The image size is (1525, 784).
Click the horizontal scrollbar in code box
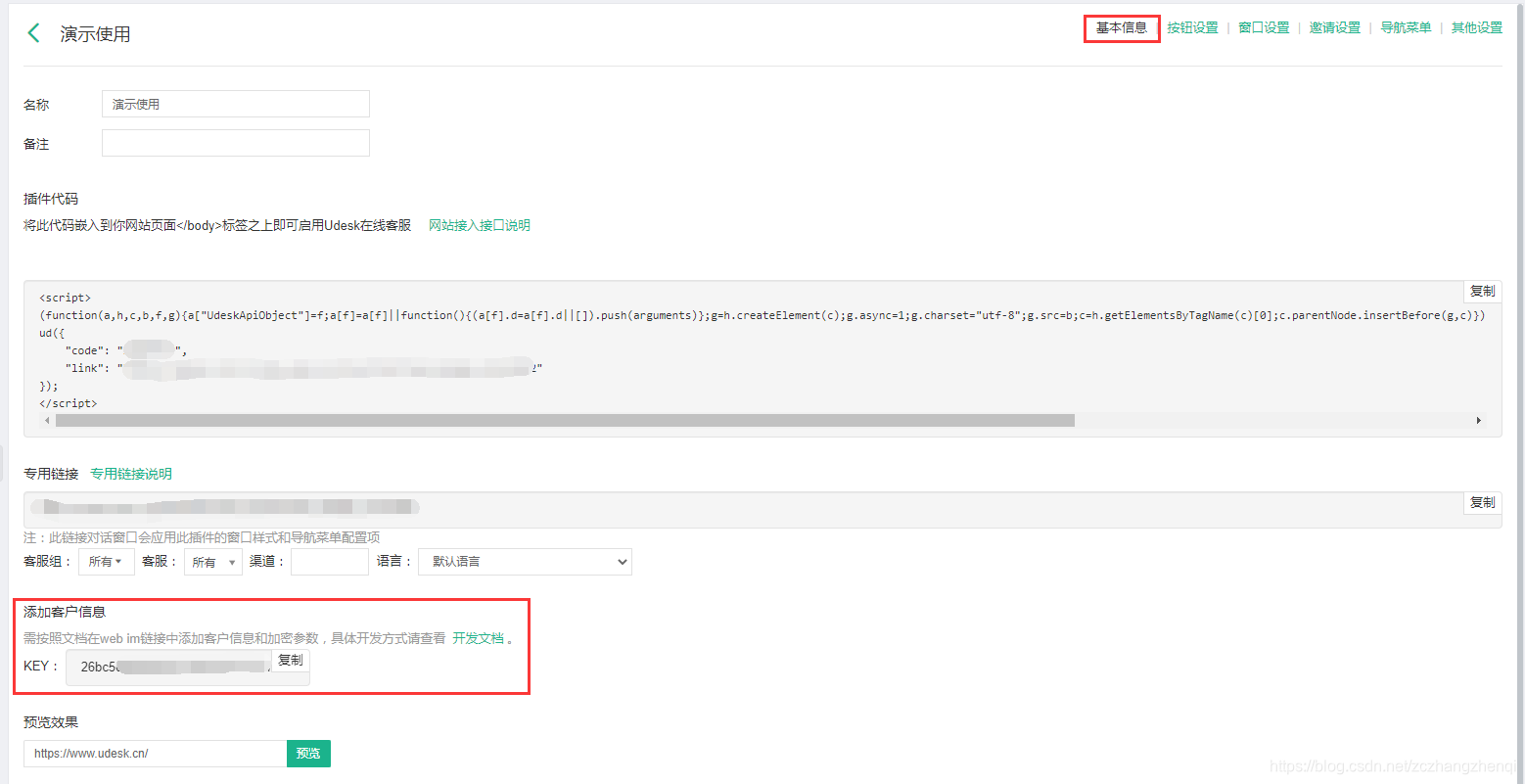(x=565, y=420)
